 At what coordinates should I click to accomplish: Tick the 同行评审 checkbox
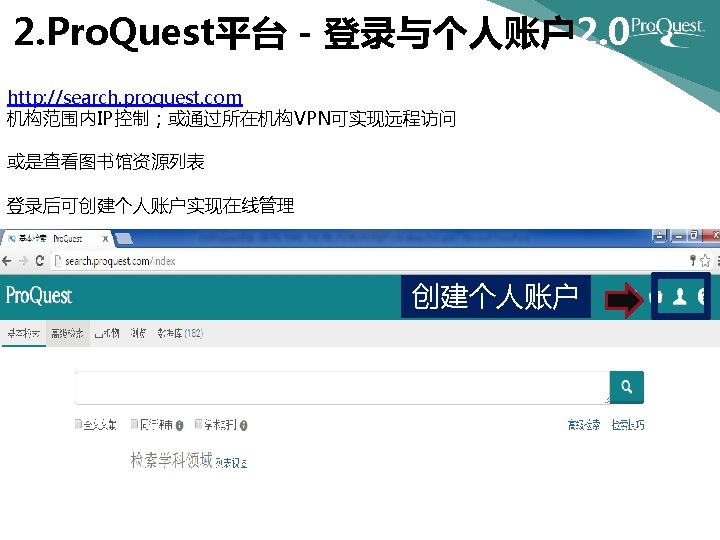[x=135, y=424]
